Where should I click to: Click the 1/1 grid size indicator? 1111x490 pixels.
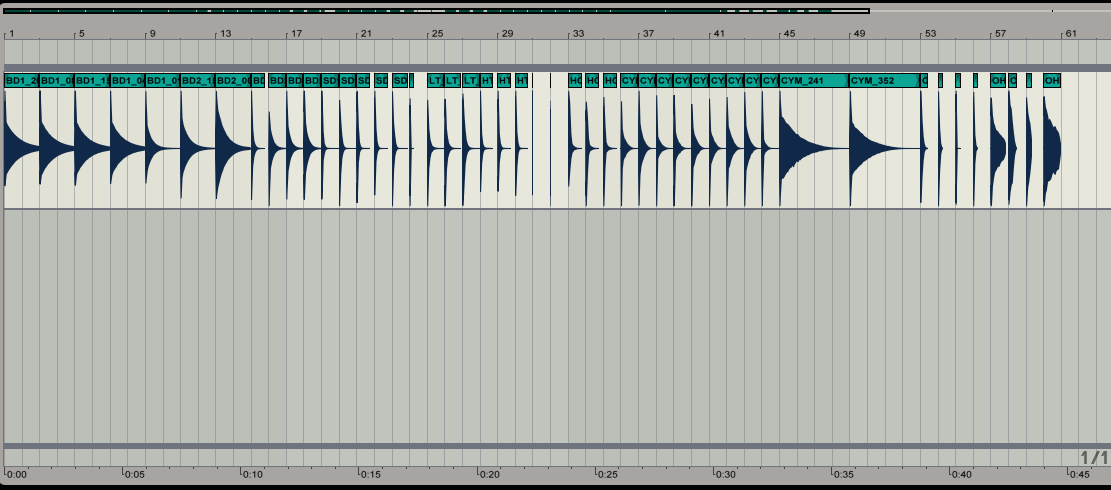(x=1093, y=457)
